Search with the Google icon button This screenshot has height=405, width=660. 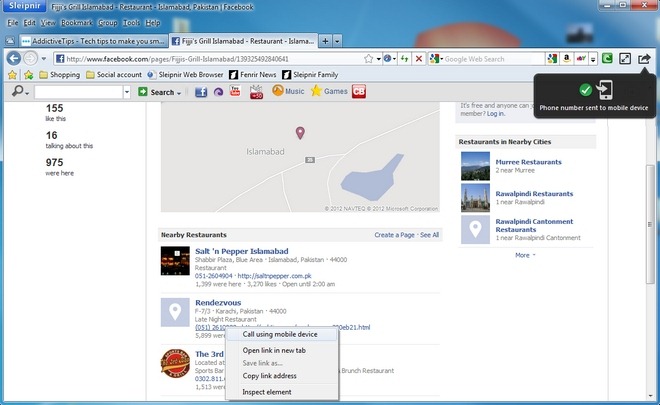click(x=552, y=59)
